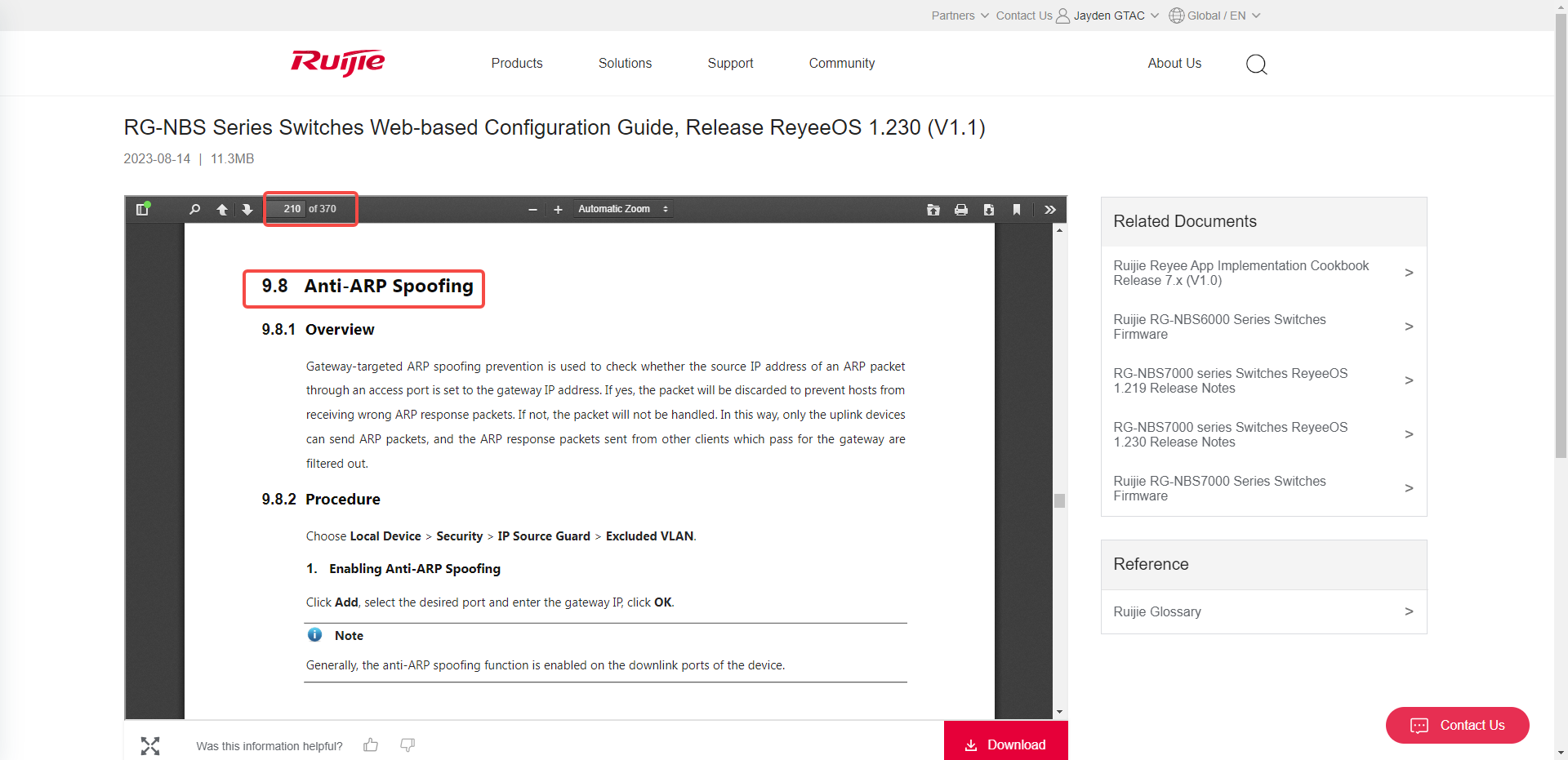The width and height of the screenshot is (1568, 760).
Task: Mark information unhelpful with thumbs down
Action: point(408,744)
